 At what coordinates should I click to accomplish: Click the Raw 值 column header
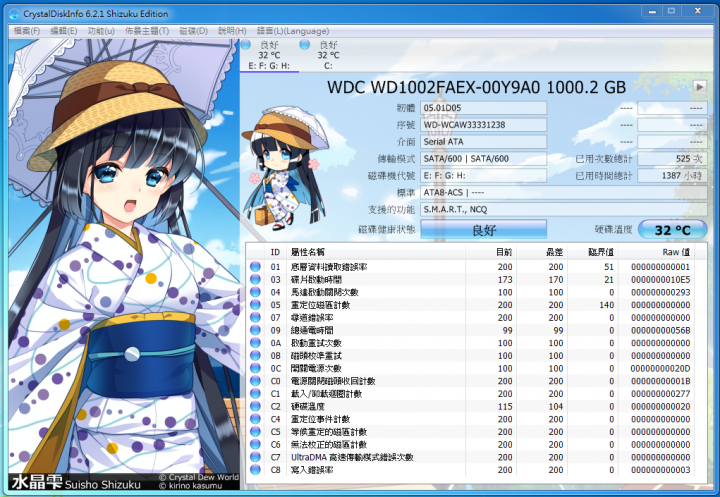point(657,252)
